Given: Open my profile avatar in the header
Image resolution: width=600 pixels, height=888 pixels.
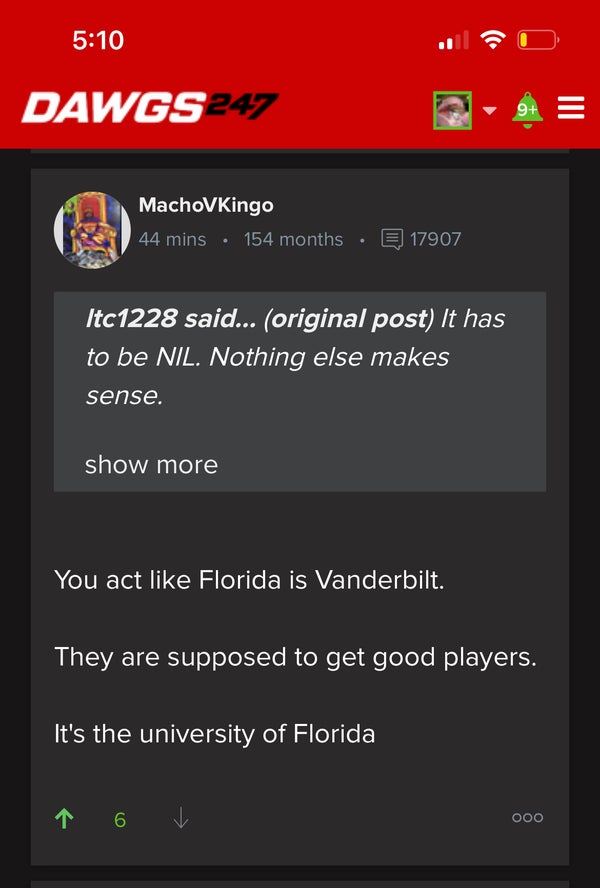Looking at the screenshot, I should point(452,109).
